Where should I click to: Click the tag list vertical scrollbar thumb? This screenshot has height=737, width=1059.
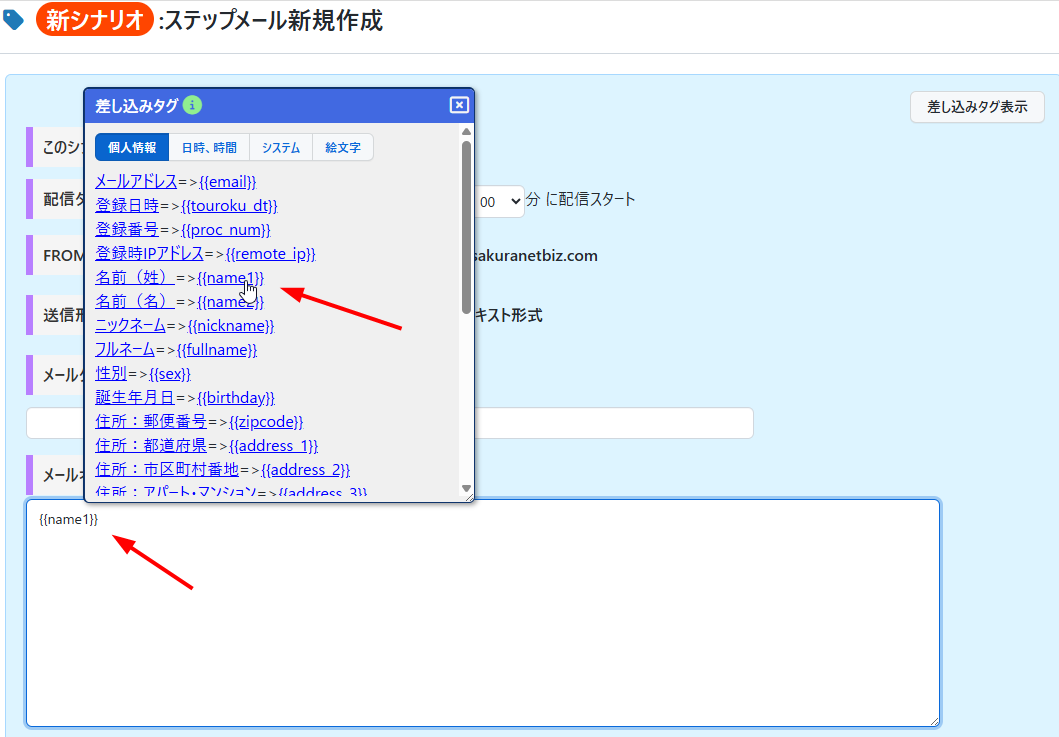click(x=466, y=225)
